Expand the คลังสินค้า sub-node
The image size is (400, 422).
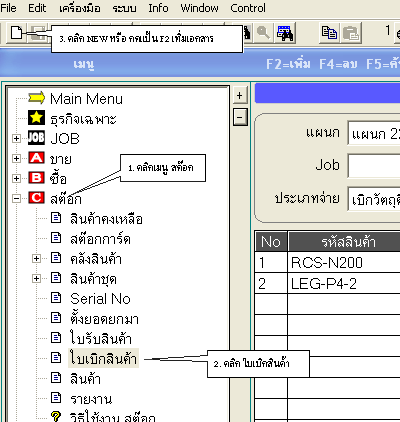coord(36,258)
